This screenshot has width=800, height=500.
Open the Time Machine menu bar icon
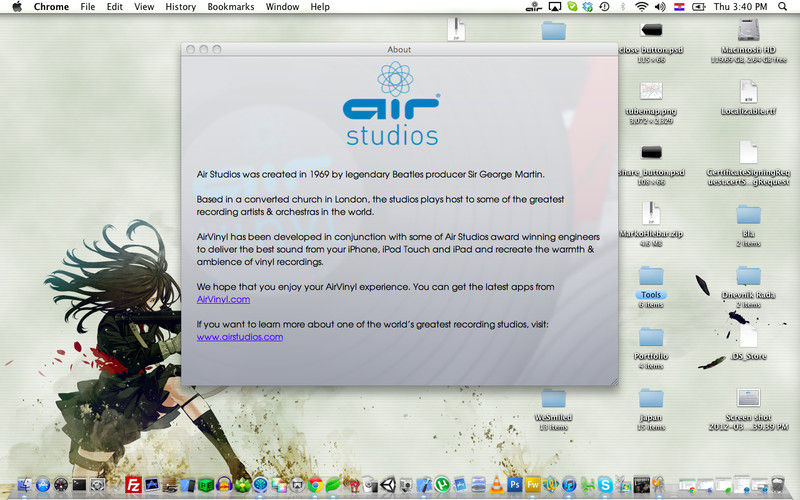[x=605, y=7]
